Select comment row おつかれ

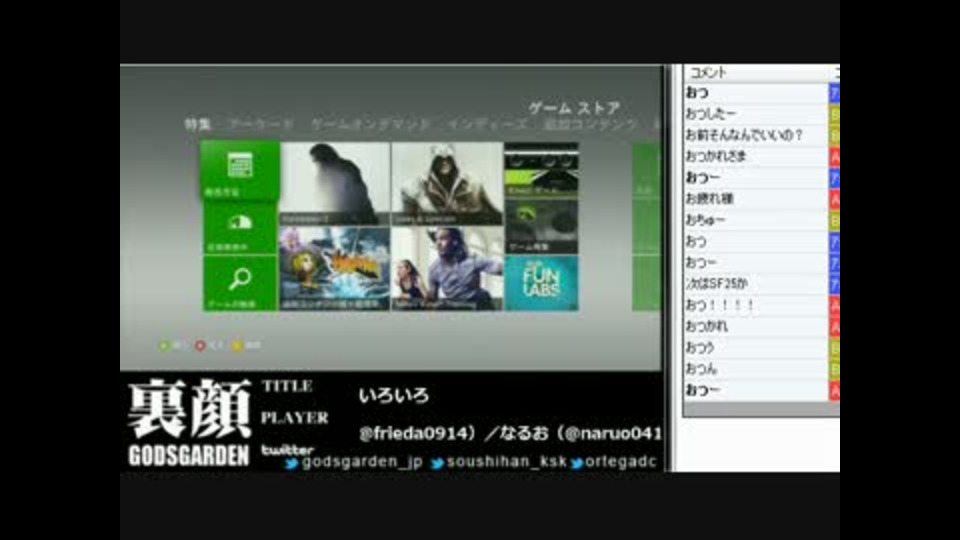pos(756,326)
